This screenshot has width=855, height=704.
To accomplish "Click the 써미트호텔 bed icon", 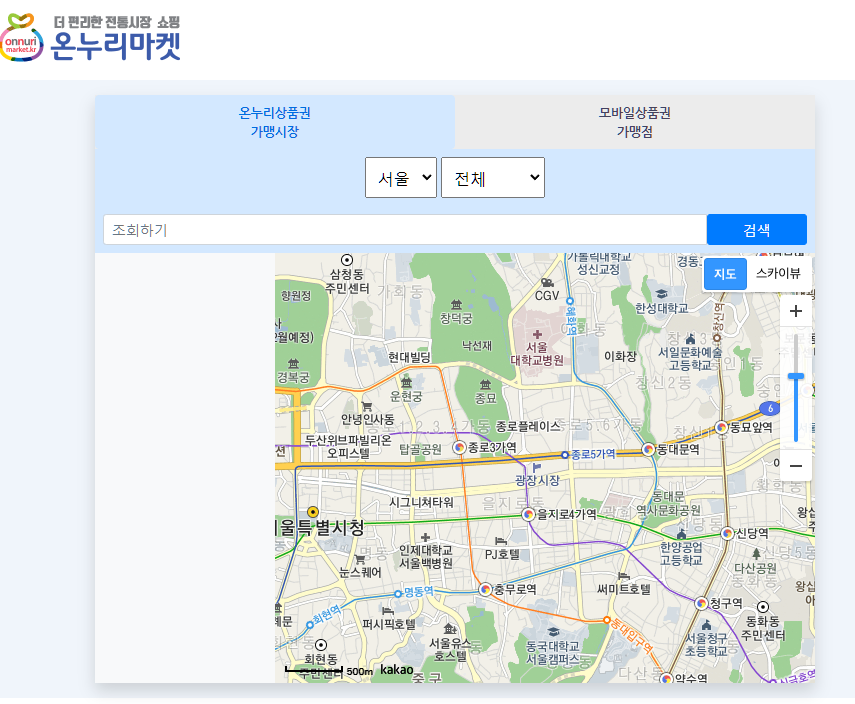I will (x=624, y=576).
